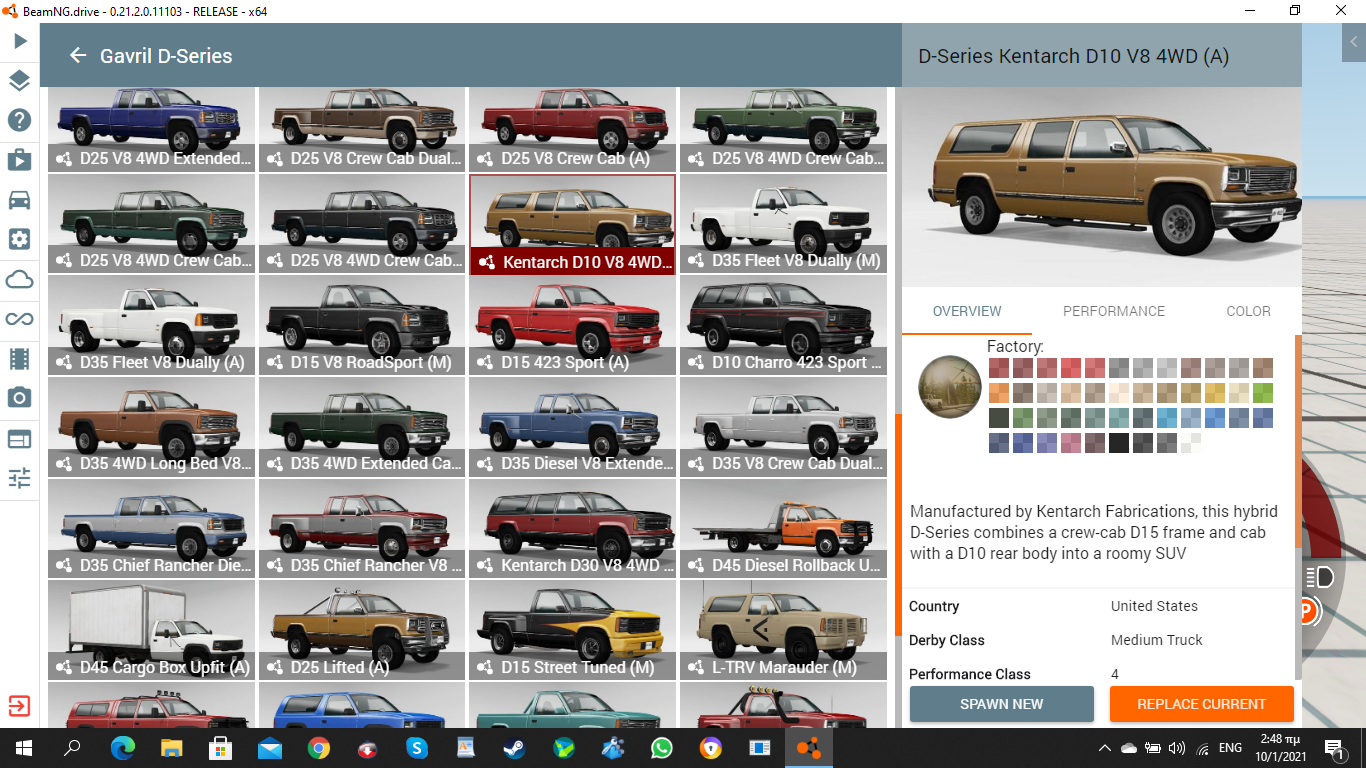
Task: Open the Windows Start menu
Action: click(x=24, y=747)
